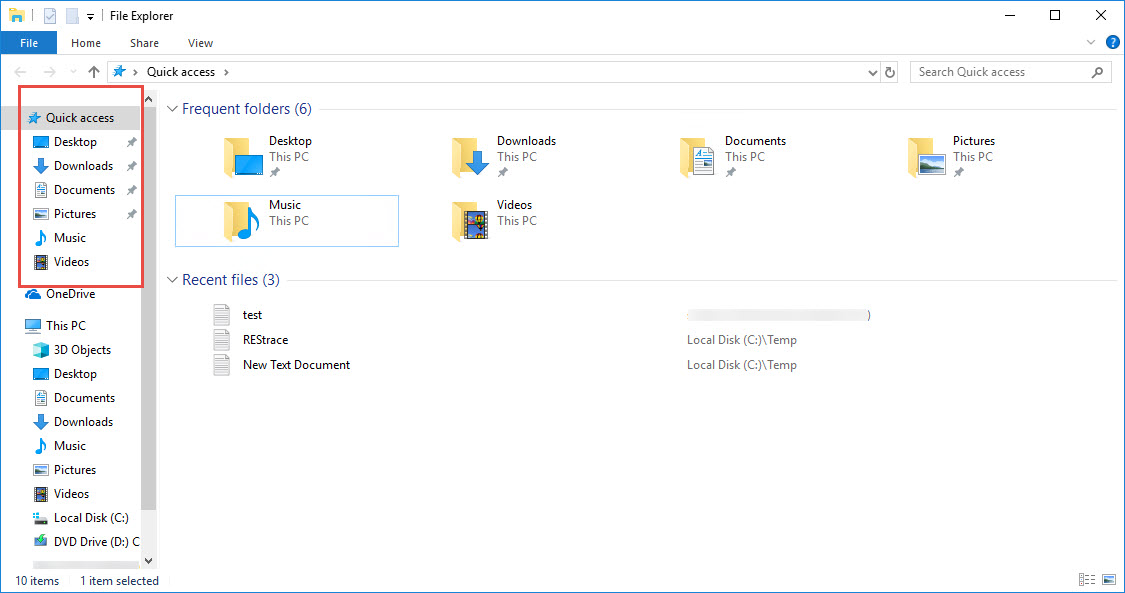Unpin Downloads from Quick access
1125x593 pixels.
click(133, 165)
